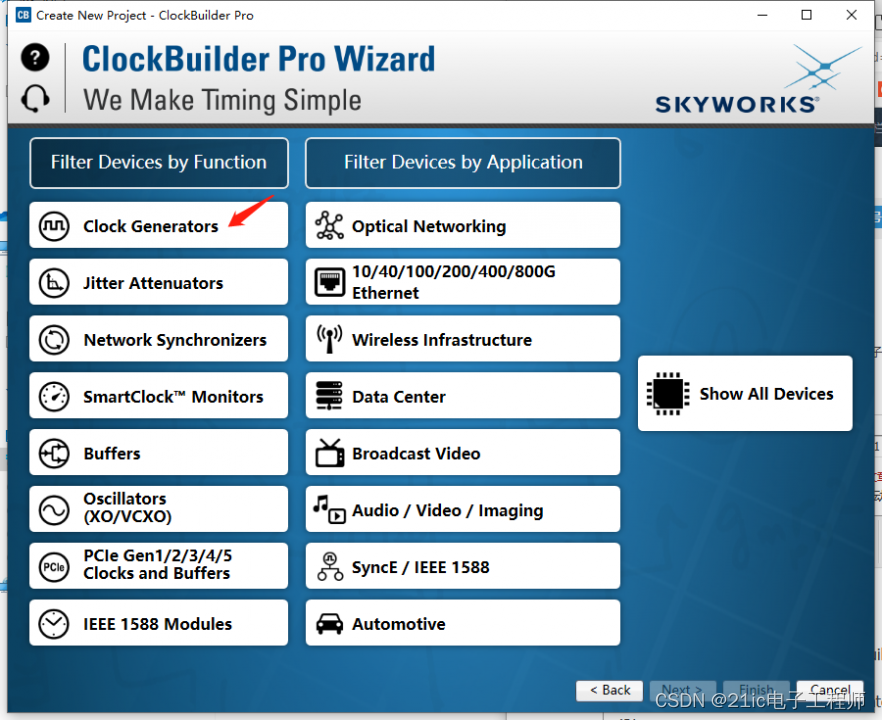Select Jitter Attenuators device filter

coord(159,282)
